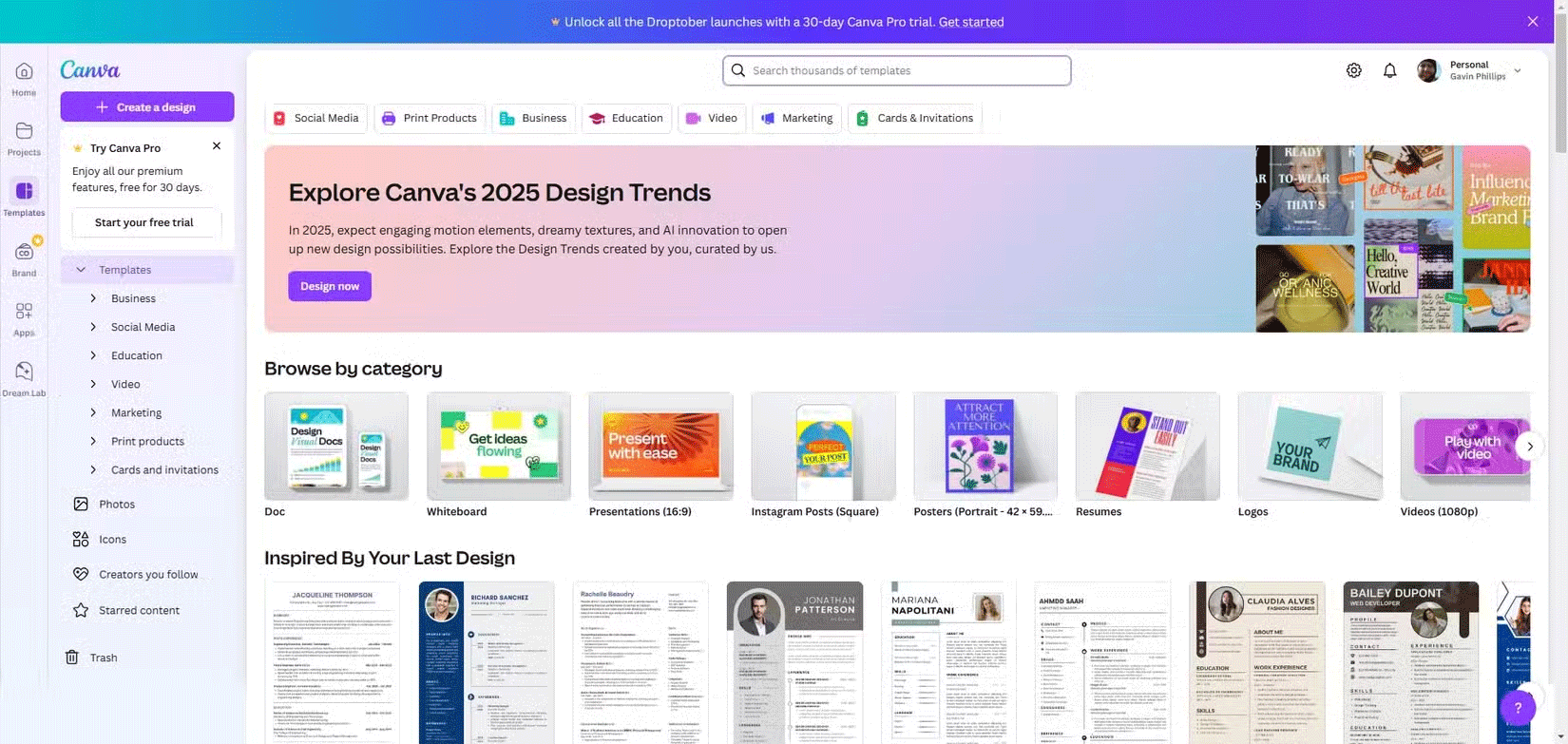Select the Social Media category chip

[x=316, y=118]
